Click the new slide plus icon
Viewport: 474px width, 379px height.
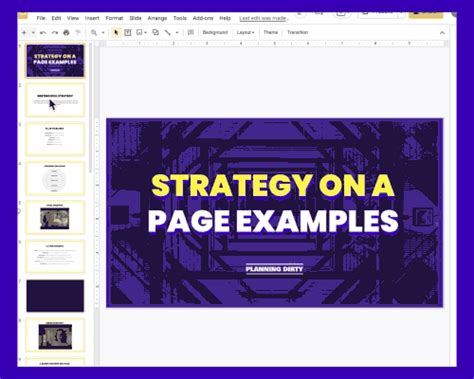[x=24, y=33]
